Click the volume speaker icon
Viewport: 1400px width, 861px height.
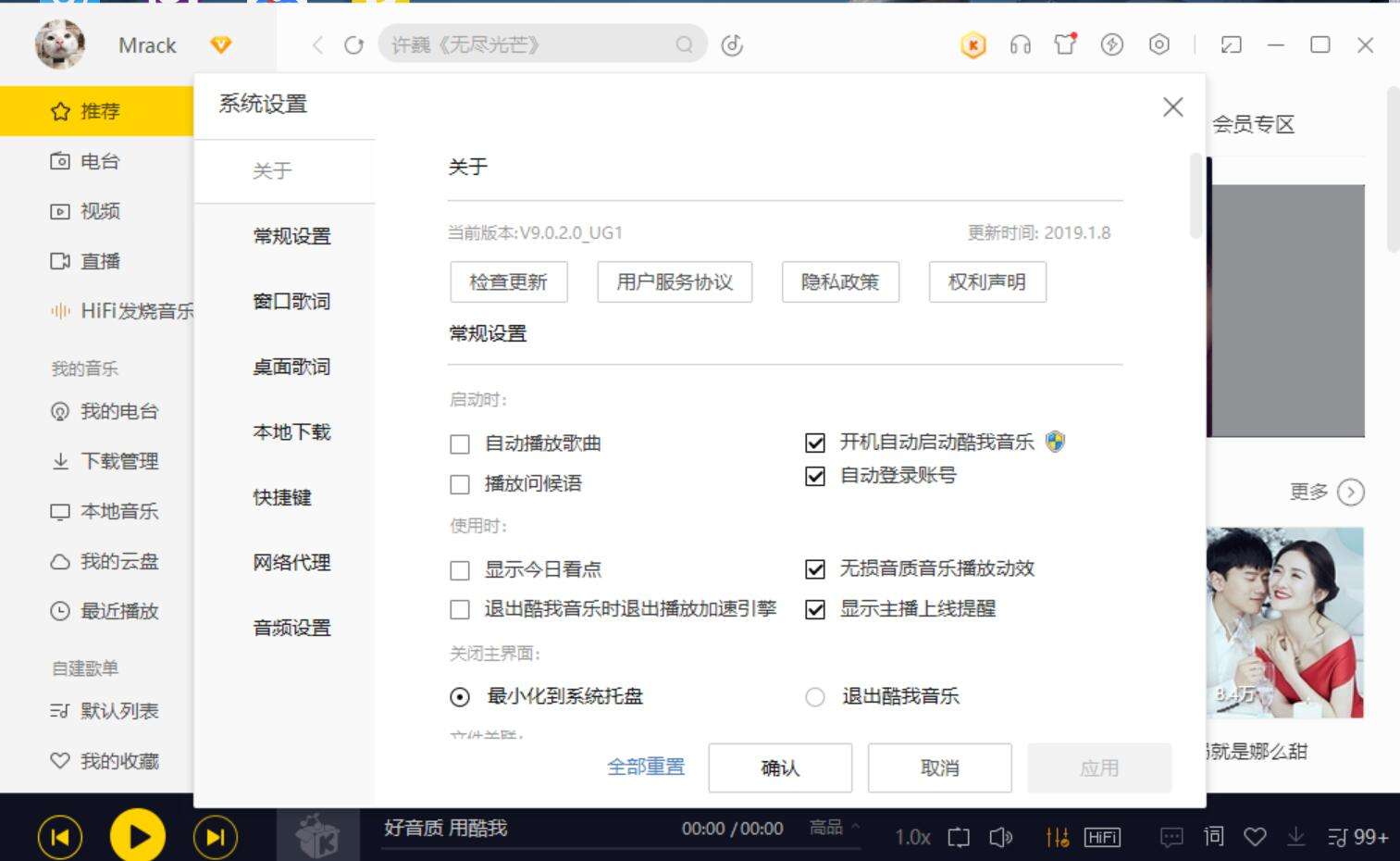(x=1000, y=838)
